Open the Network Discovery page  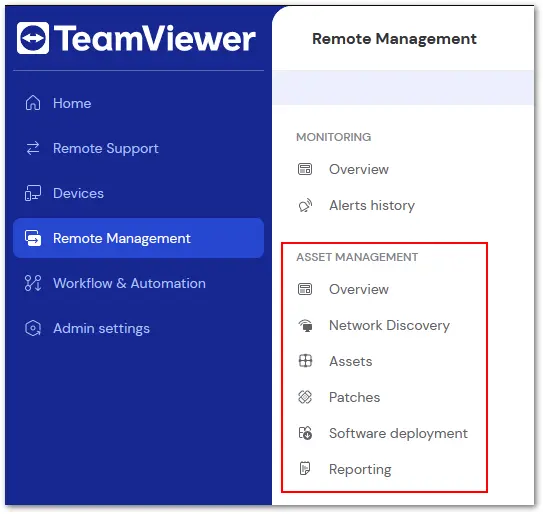(x=389, y=325)
